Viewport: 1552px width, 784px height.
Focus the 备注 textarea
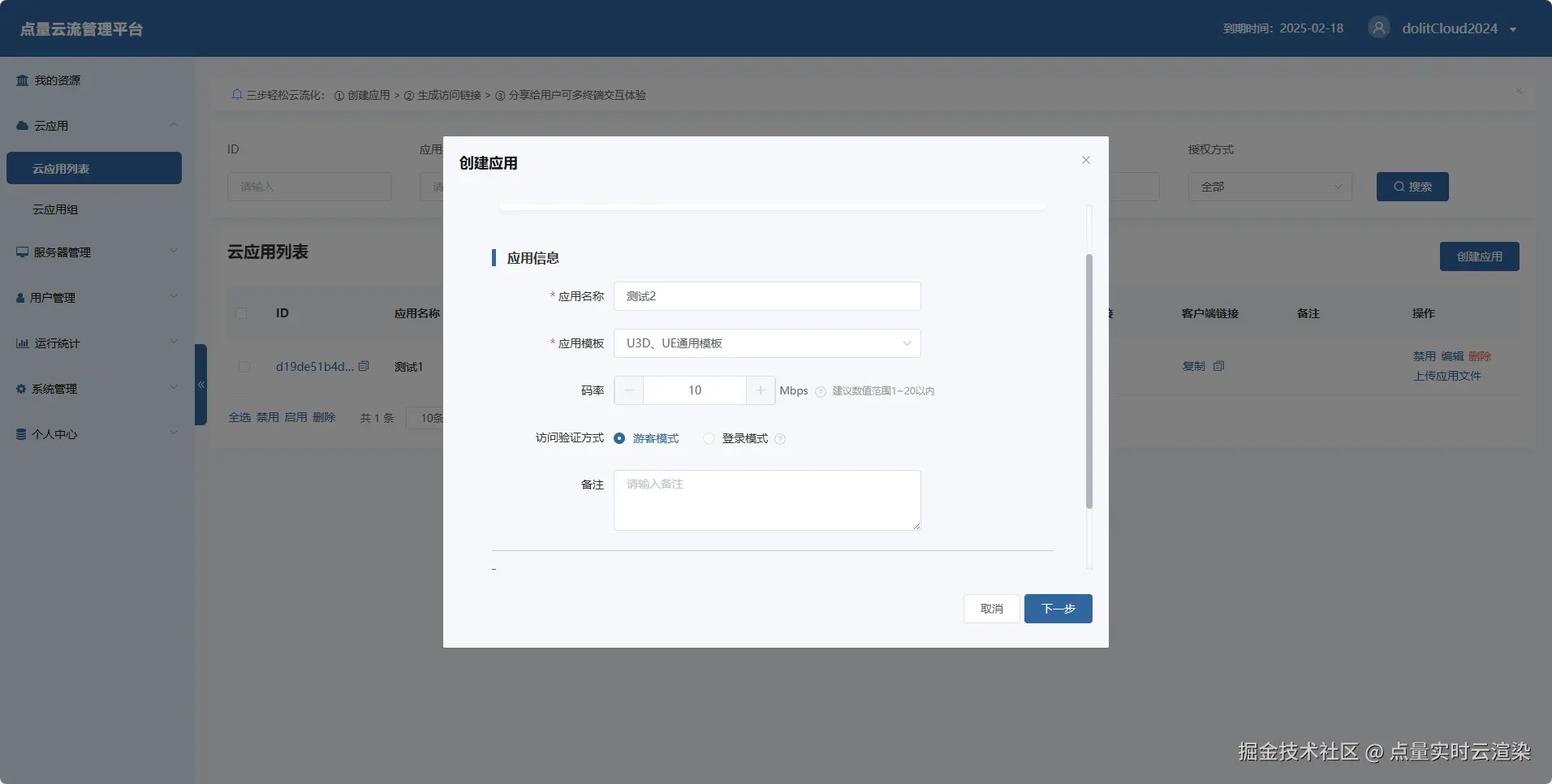[x=767, y=500]
